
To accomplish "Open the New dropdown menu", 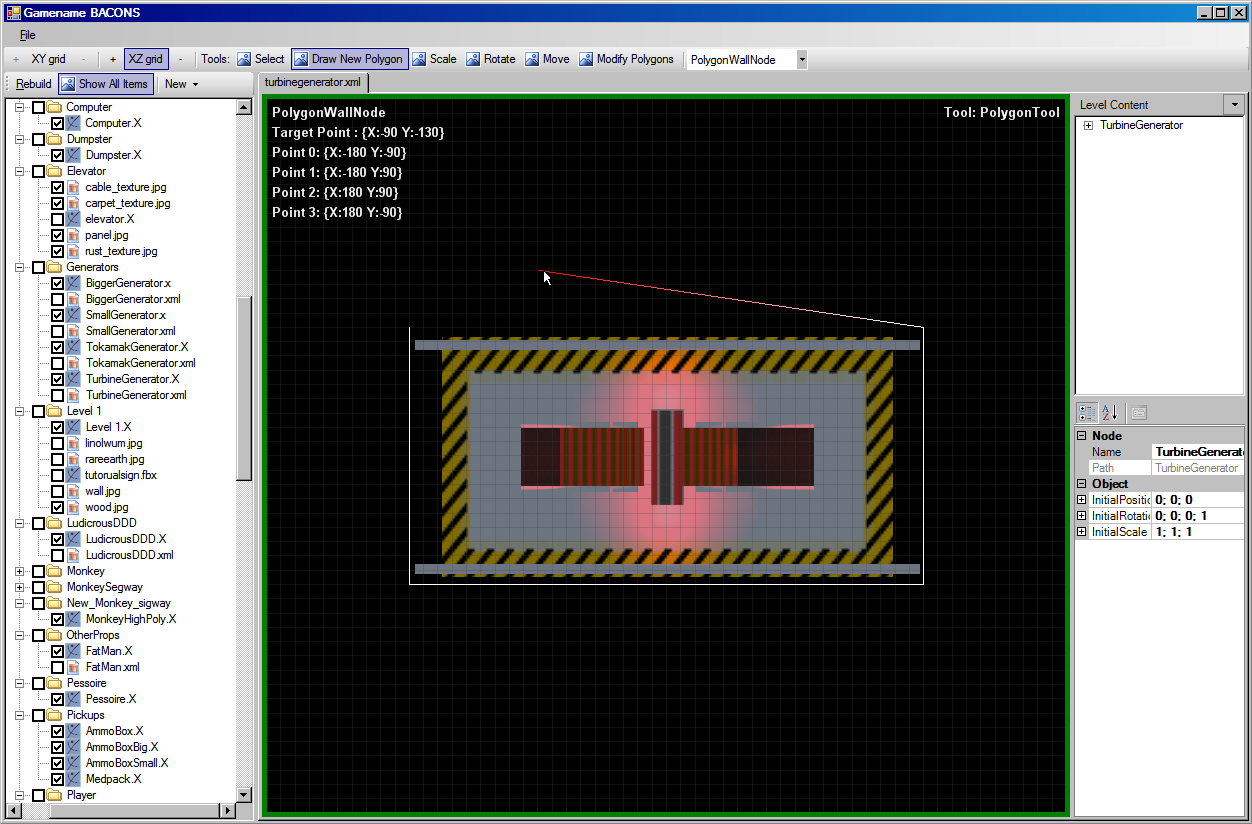I will point(182,84).
